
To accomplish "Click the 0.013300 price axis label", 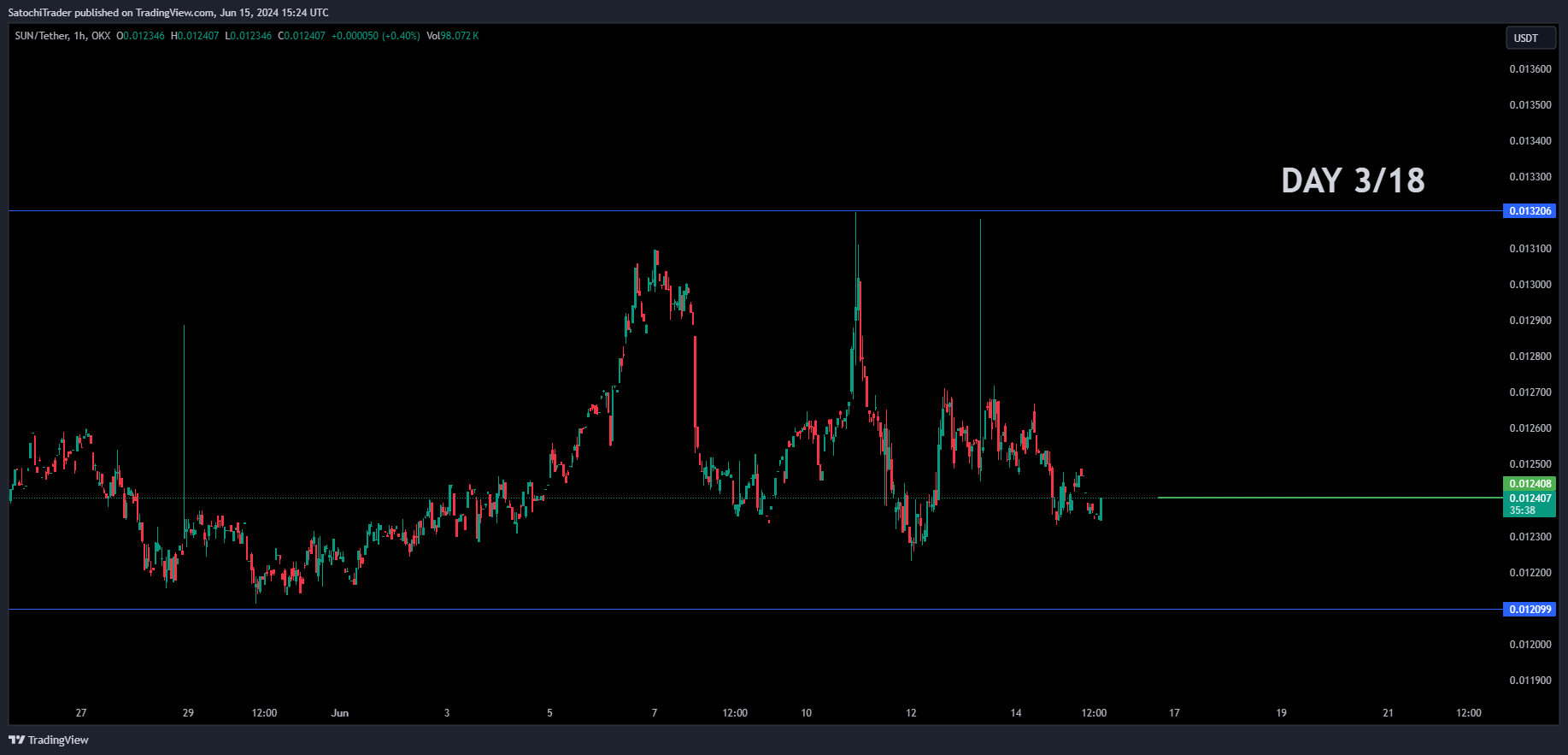I will tap(1530, 177).
